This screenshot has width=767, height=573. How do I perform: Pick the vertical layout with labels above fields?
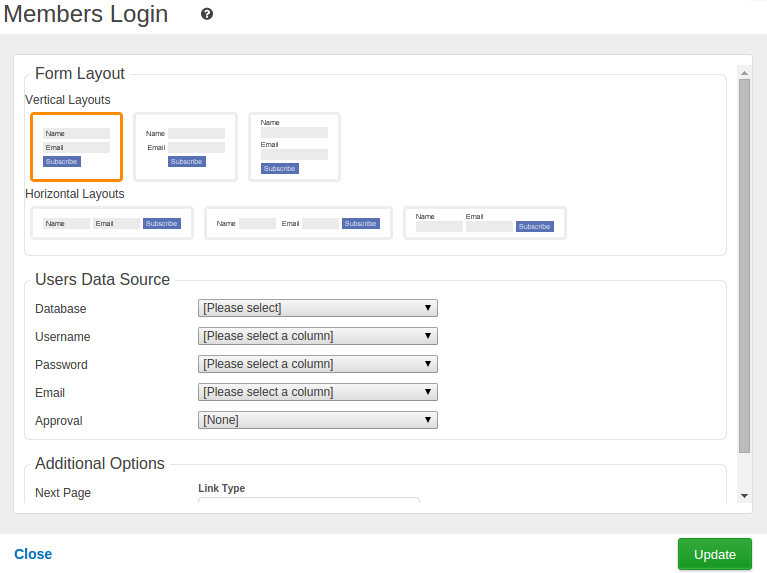(x=294, y=146)
